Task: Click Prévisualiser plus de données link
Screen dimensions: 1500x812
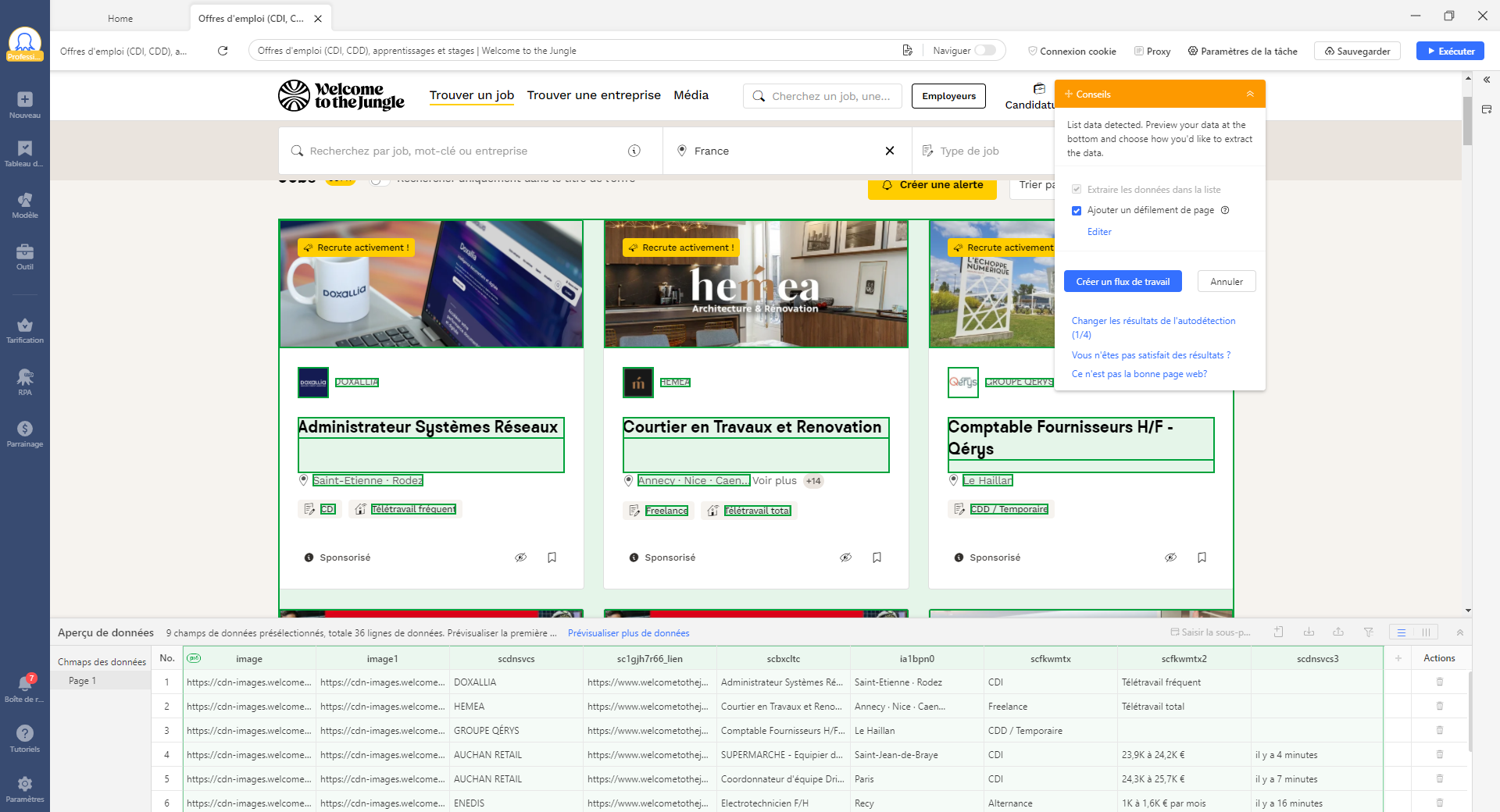Action: [x=628, y=633]
